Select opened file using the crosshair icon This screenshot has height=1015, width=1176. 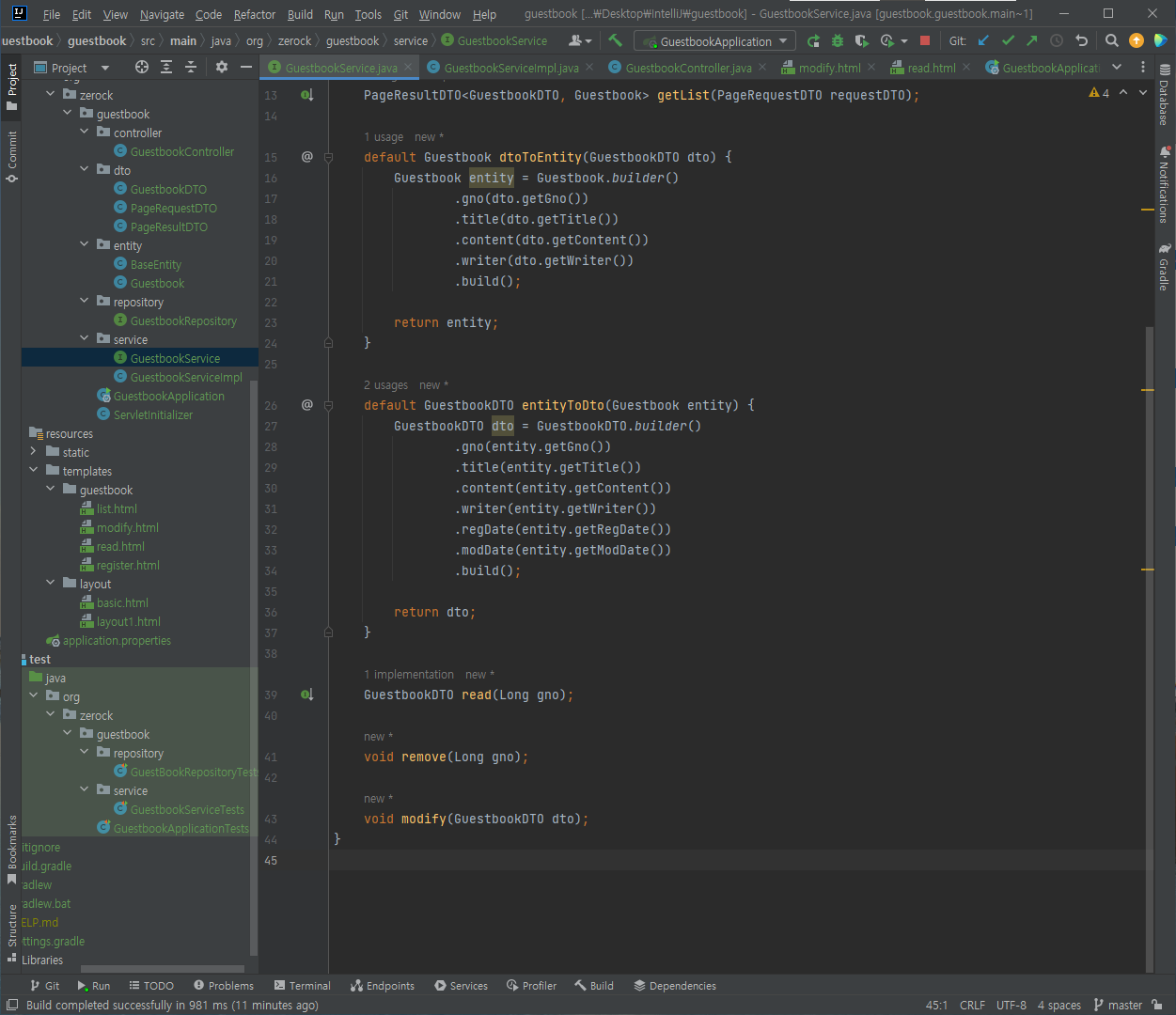coord(142,67)
